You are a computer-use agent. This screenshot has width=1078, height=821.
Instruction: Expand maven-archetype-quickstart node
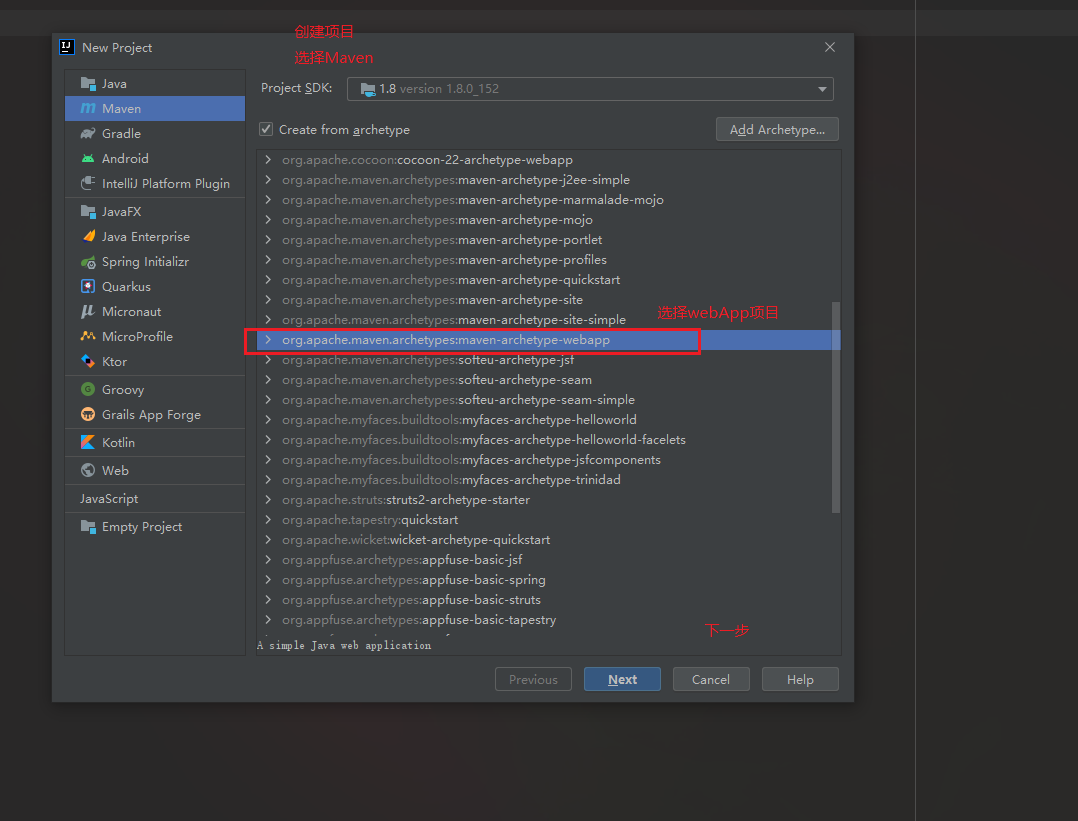click(268, 280)
